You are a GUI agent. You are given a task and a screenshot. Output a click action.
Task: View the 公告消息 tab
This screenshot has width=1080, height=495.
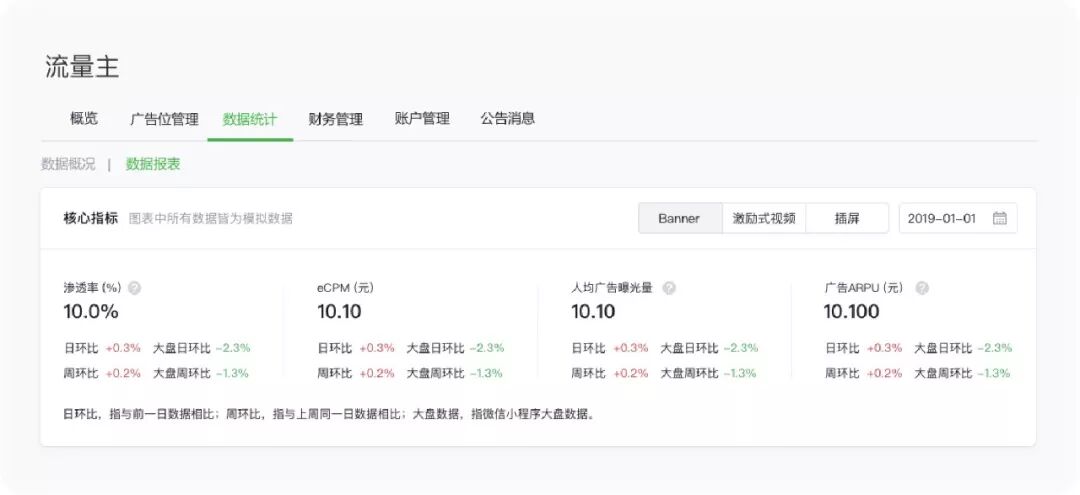coord(507,119)
